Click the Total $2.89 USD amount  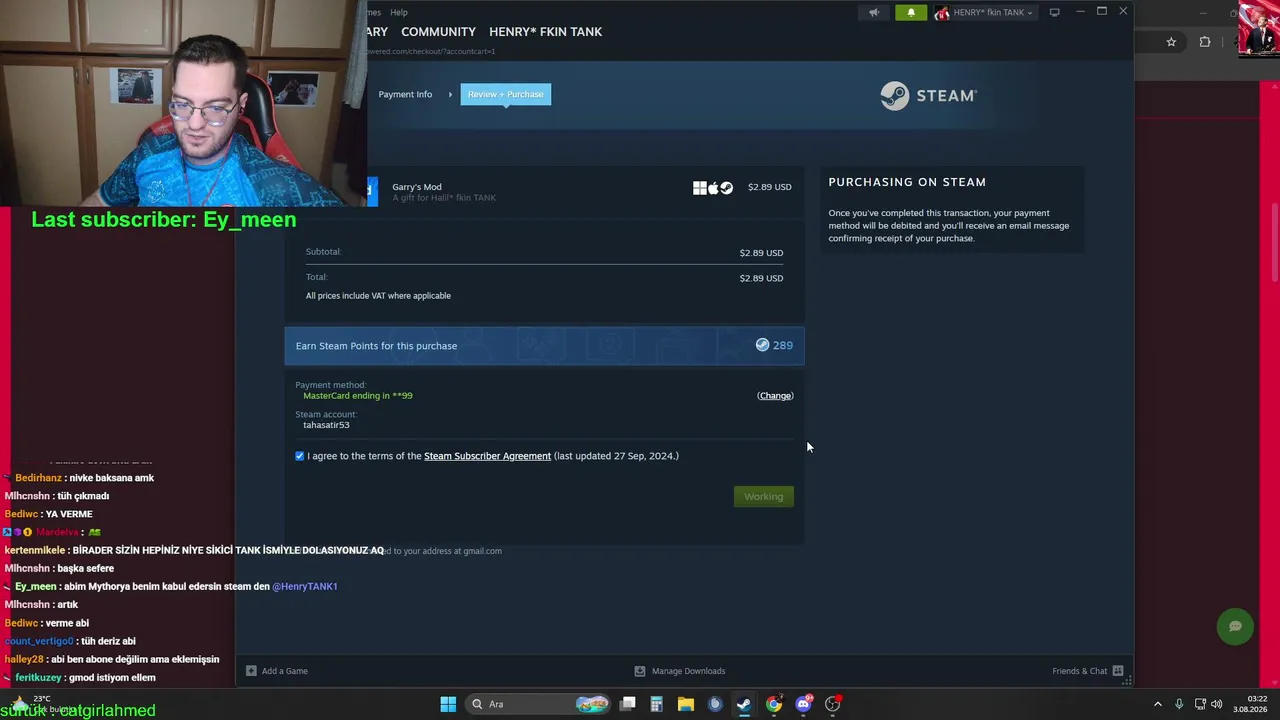(x=761, y=278)
